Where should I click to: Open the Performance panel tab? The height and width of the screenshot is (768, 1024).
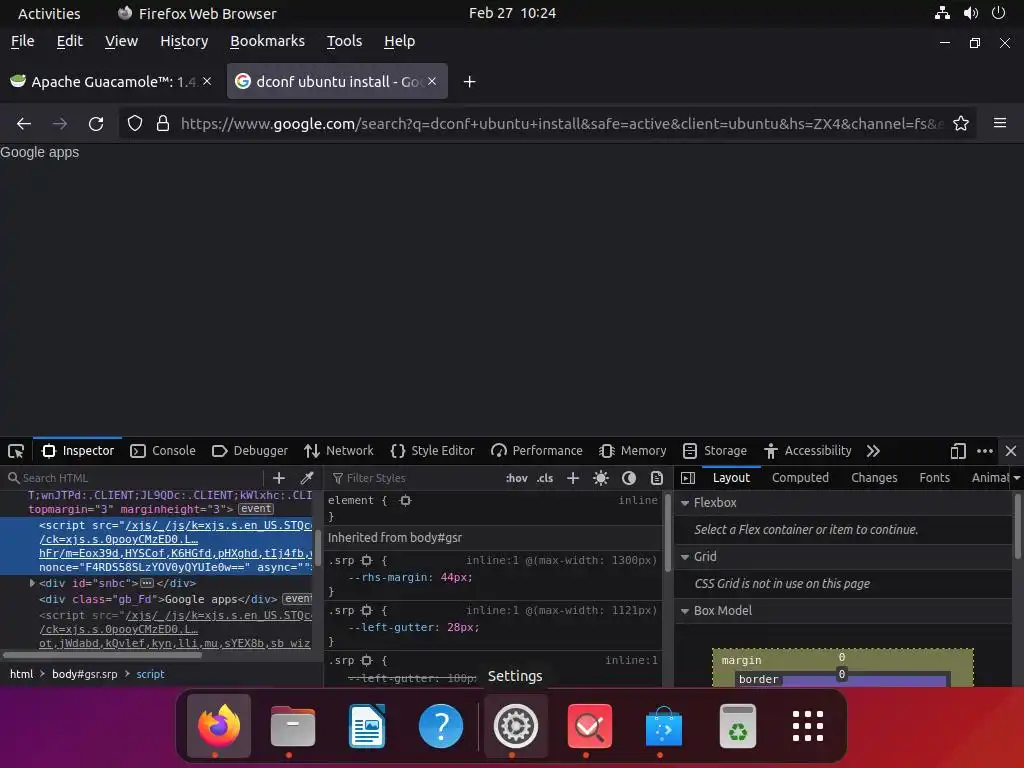pyautogui.click(x=537, y=451)
